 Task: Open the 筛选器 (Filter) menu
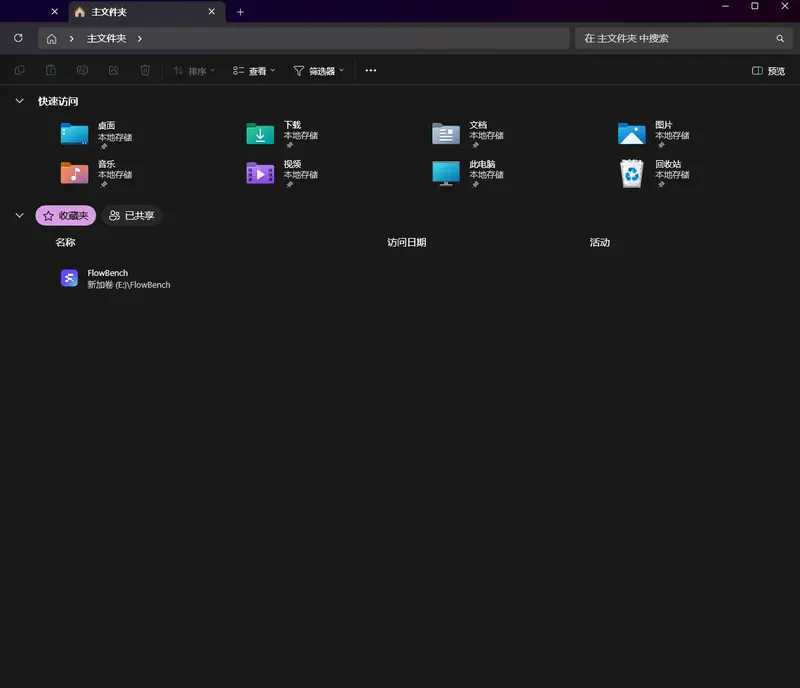click(x=318, y=70)
